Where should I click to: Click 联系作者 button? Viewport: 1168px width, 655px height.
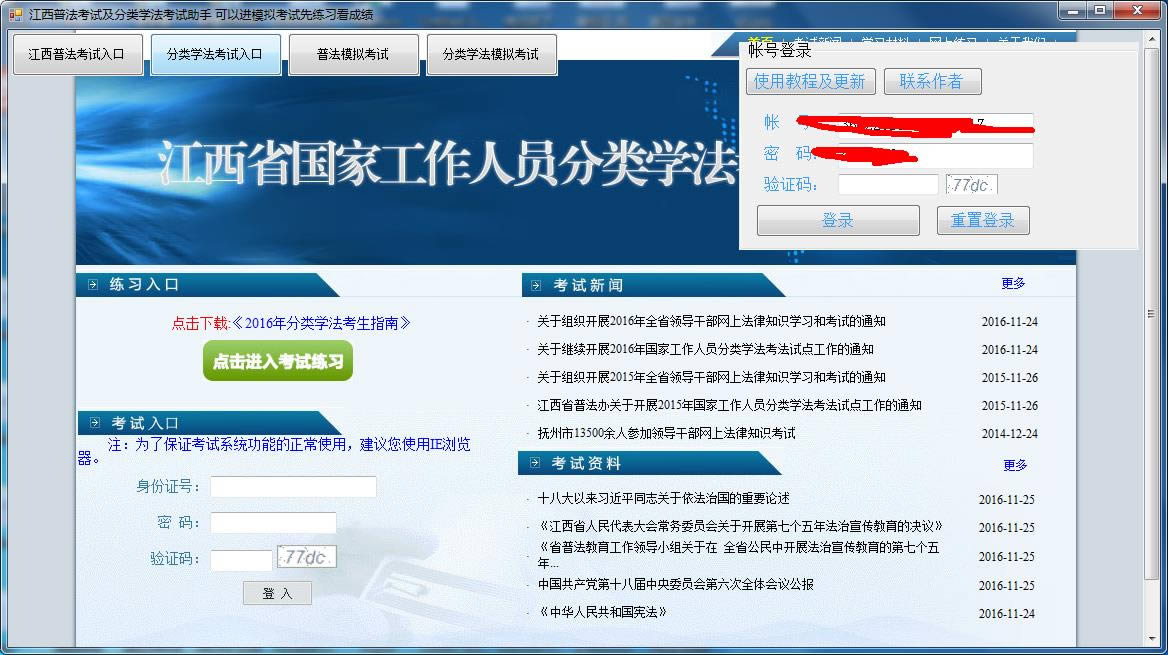[932, 81]
